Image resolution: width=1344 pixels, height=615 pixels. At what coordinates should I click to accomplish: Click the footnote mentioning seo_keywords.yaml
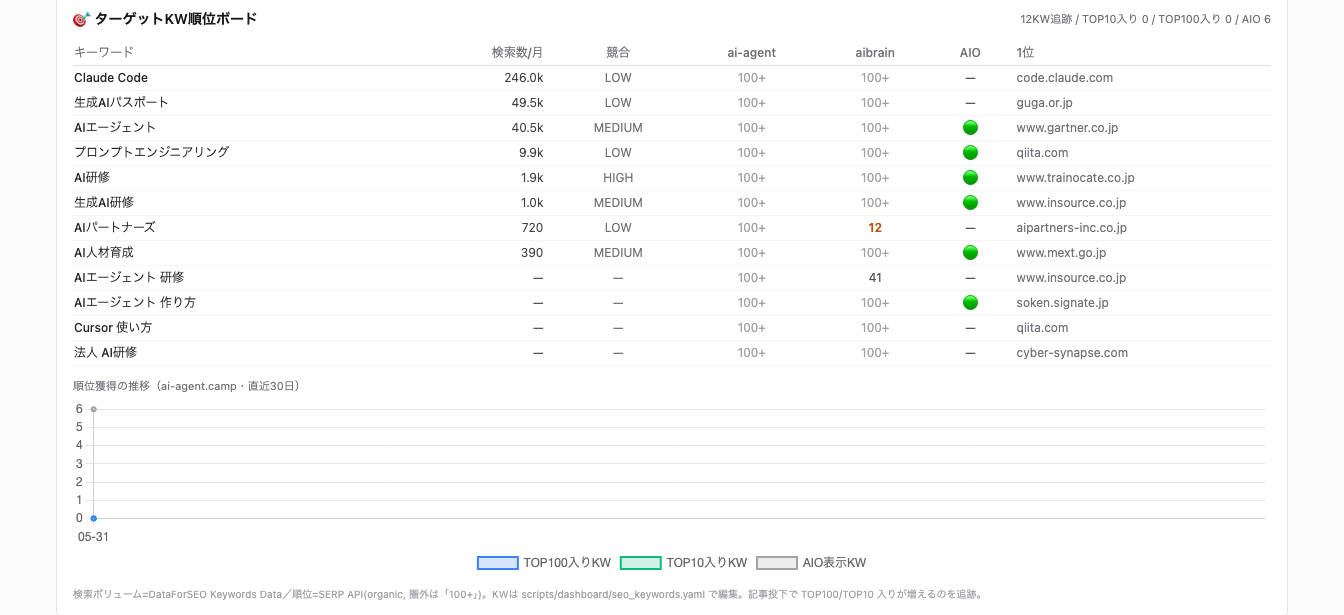(528, 594)
